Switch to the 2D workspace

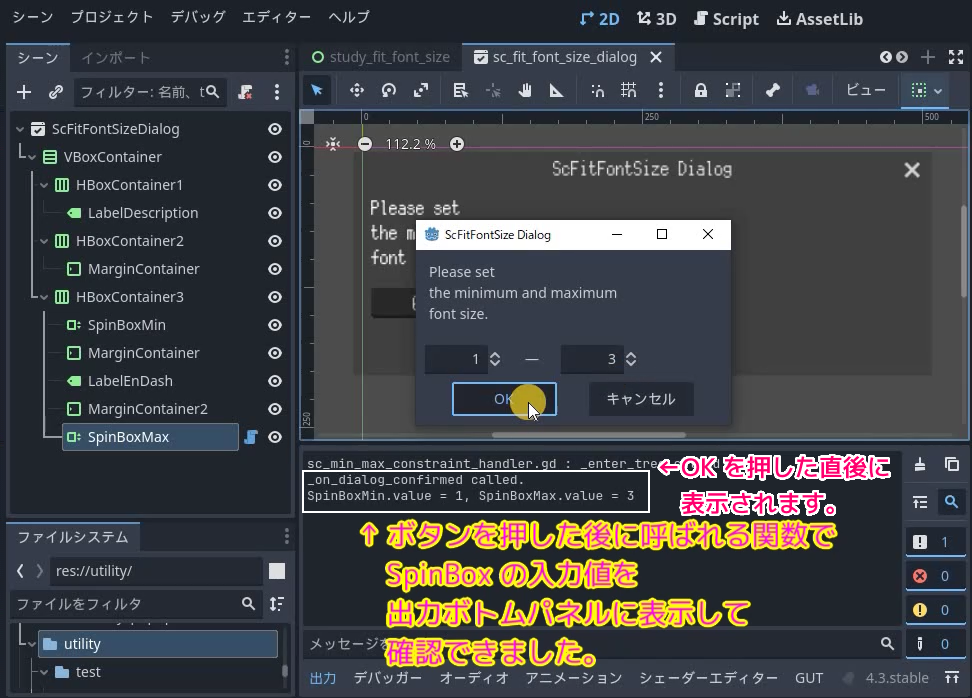(x=599, y=19)
